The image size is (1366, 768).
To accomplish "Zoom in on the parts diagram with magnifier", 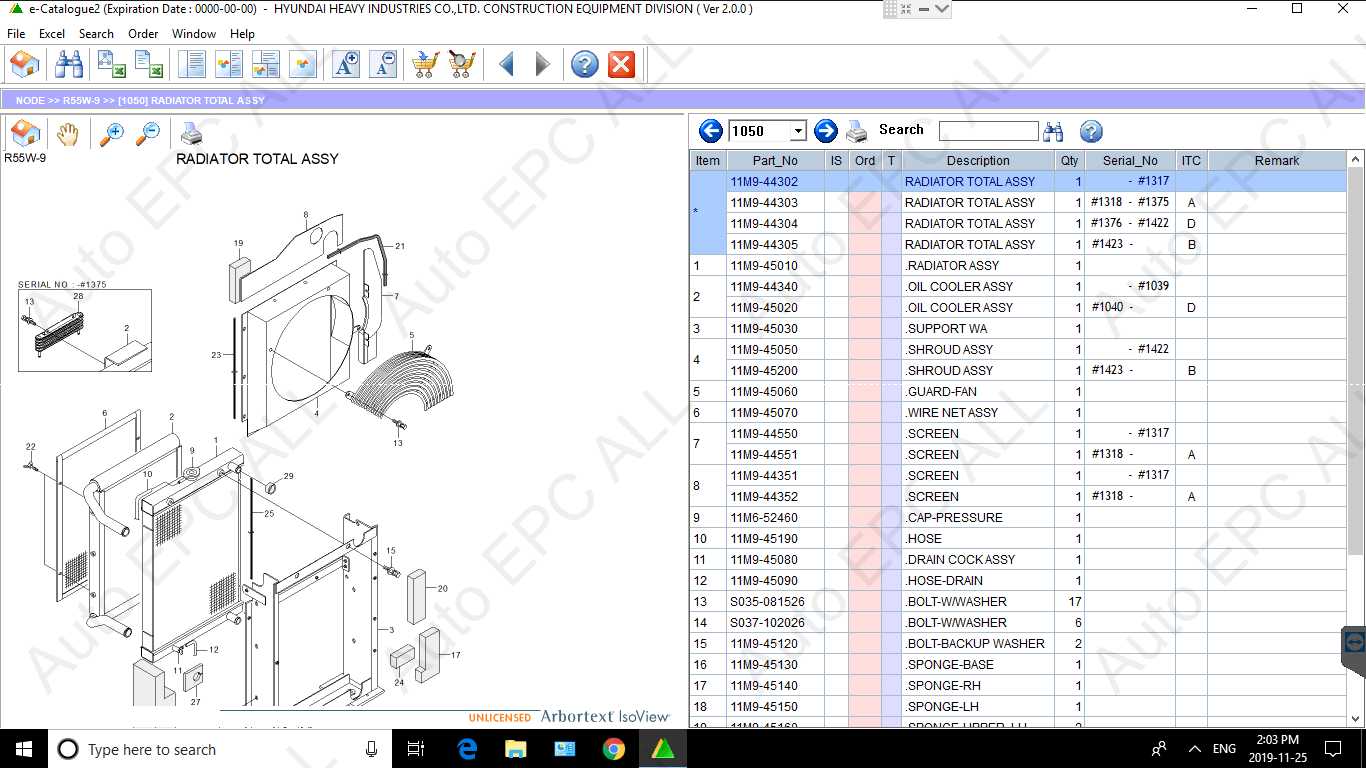I will click(x=112, y=132).
